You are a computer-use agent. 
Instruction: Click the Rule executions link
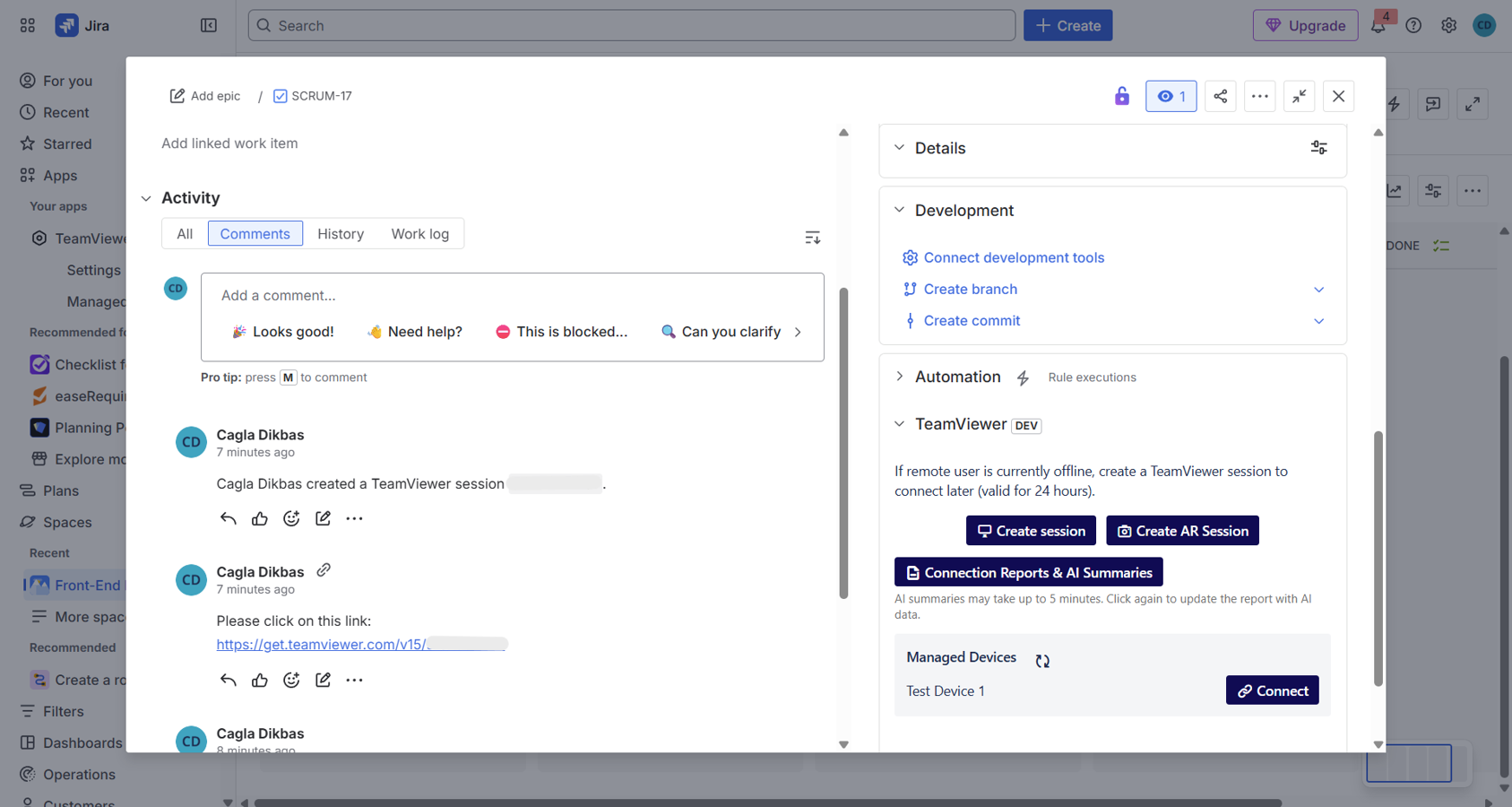coord(1092,377)
